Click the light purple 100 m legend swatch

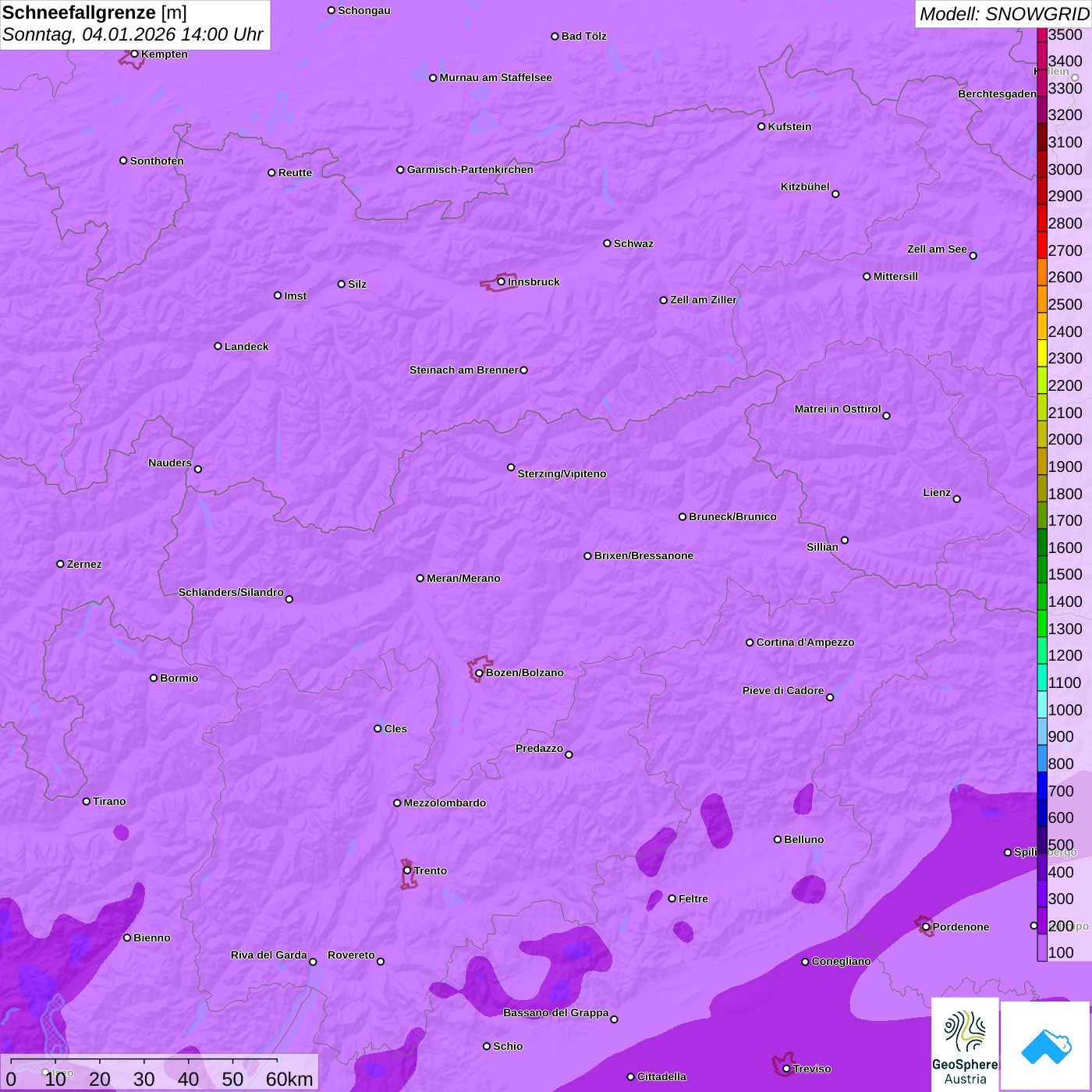(1042, 948)
